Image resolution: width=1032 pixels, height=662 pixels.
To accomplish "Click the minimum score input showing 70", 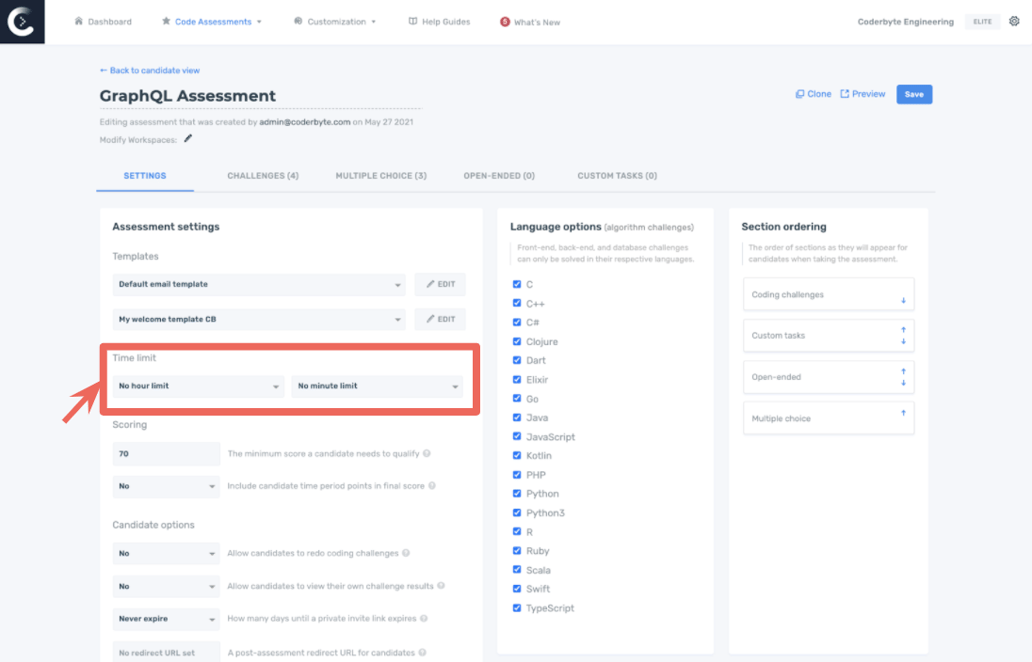I will [x=166, y=453].
